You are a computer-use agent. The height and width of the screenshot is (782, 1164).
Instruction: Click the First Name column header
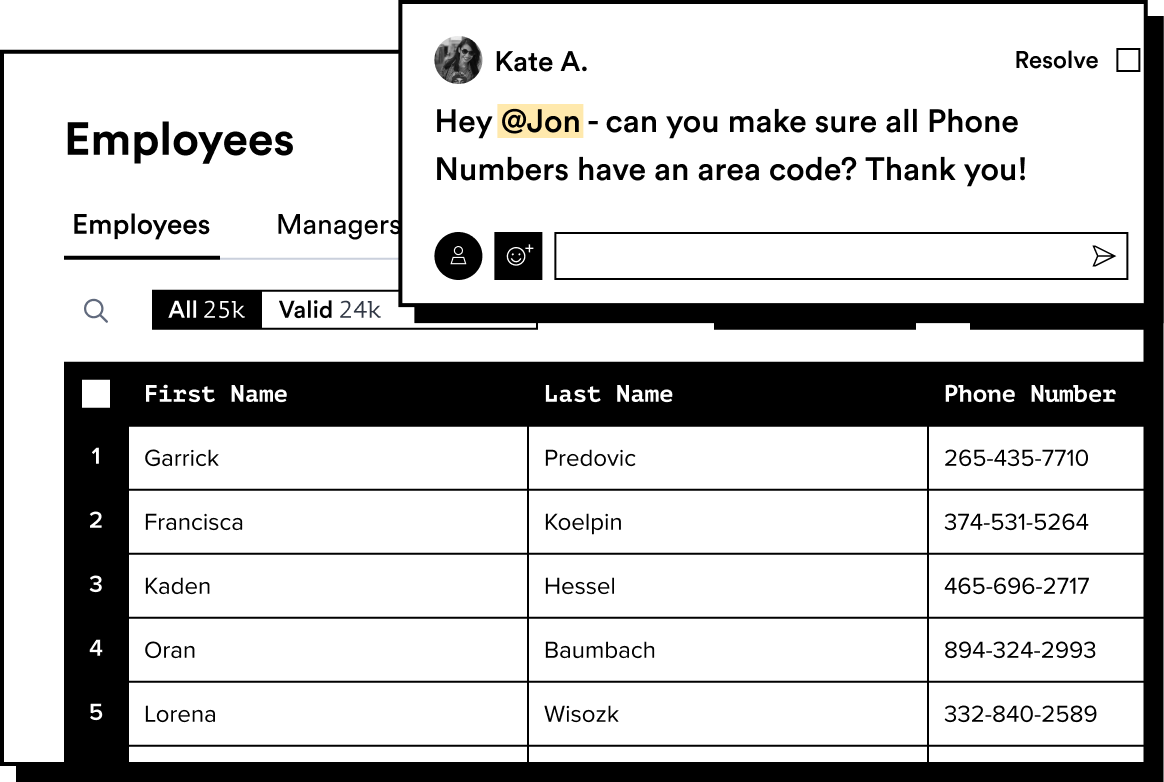[215, 394]
